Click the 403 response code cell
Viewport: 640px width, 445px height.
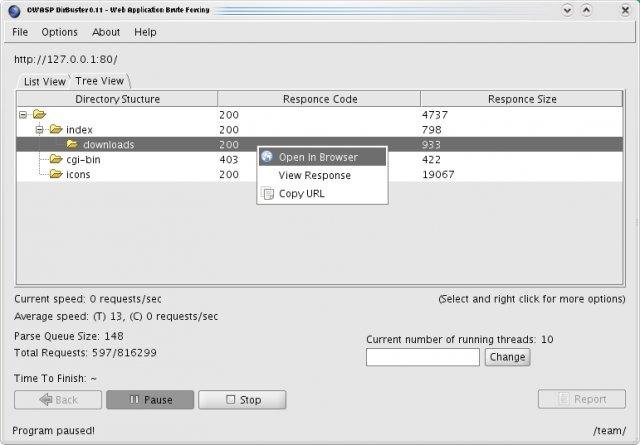(229, 160)
